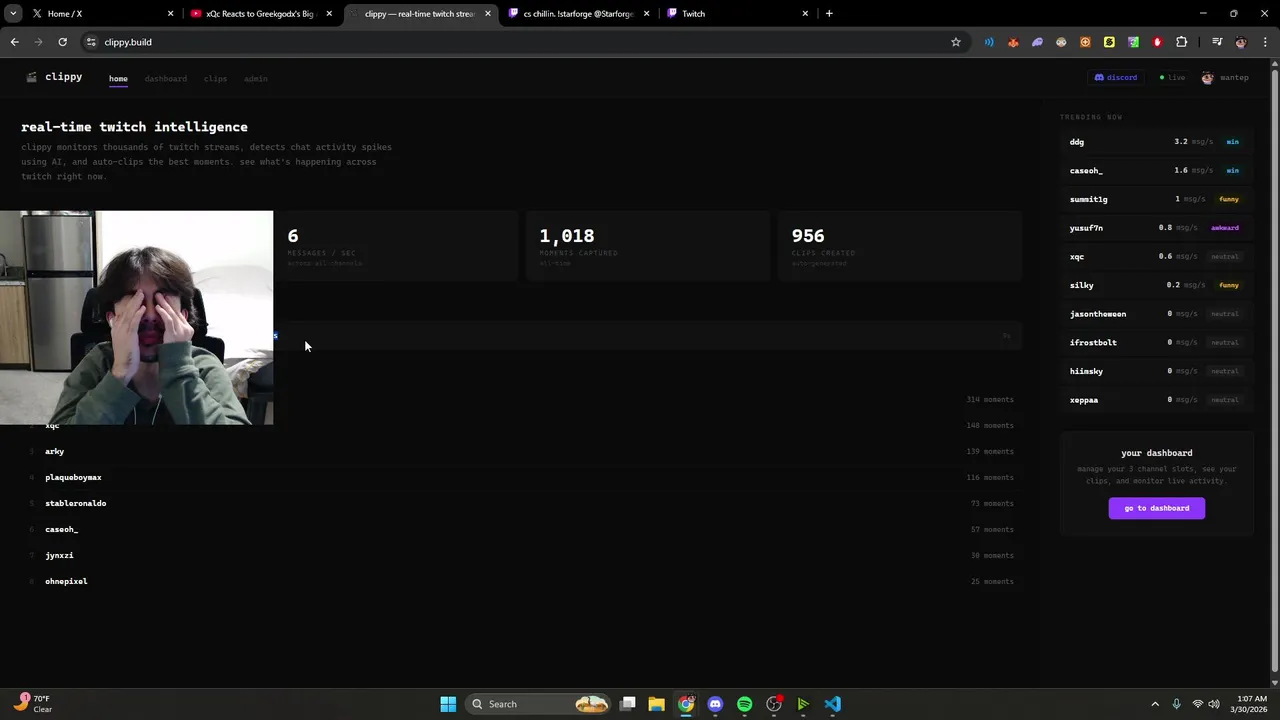Select yusuf7n in the trending list
The image size is (1280, 720).
(1156, 228)
